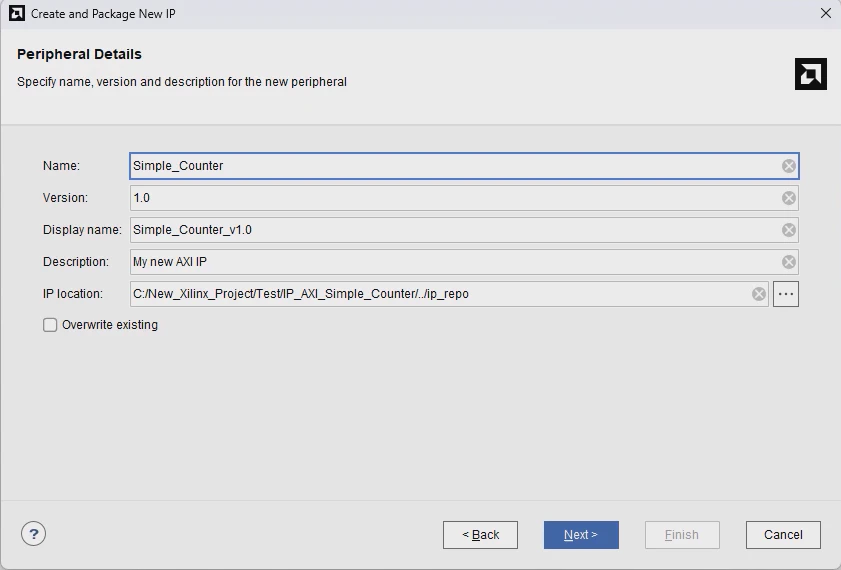The image size is (841, 570).
Task: Select the Display name text box
Action: (450, 230)
